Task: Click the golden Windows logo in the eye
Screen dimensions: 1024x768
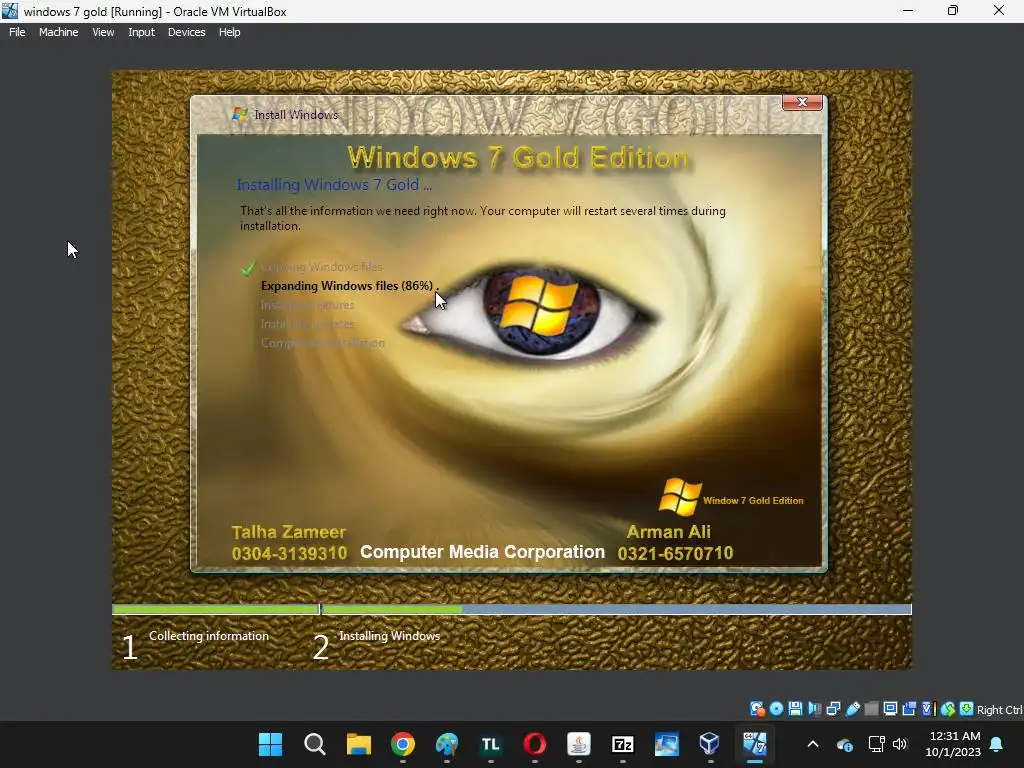Action: [x=537, y=304]
